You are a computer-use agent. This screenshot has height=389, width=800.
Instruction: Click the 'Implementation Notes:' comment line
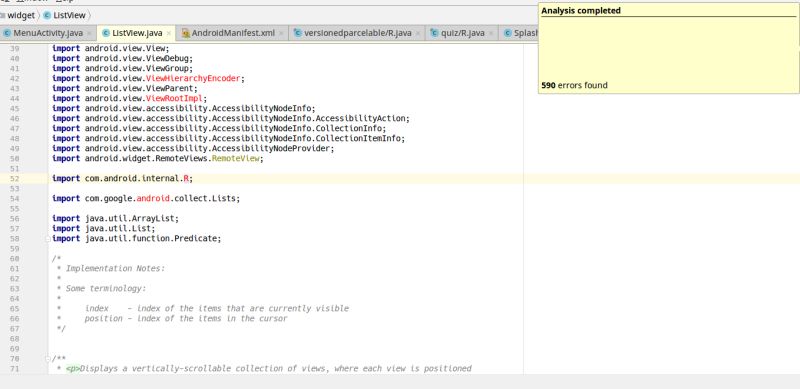click(x=115, y=269)
